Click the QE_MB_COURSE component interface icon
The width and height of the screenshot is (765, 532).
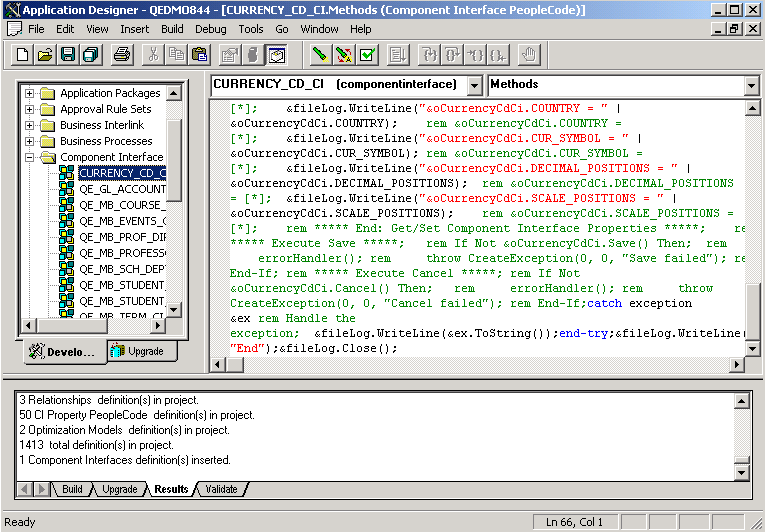coord(66,205)
